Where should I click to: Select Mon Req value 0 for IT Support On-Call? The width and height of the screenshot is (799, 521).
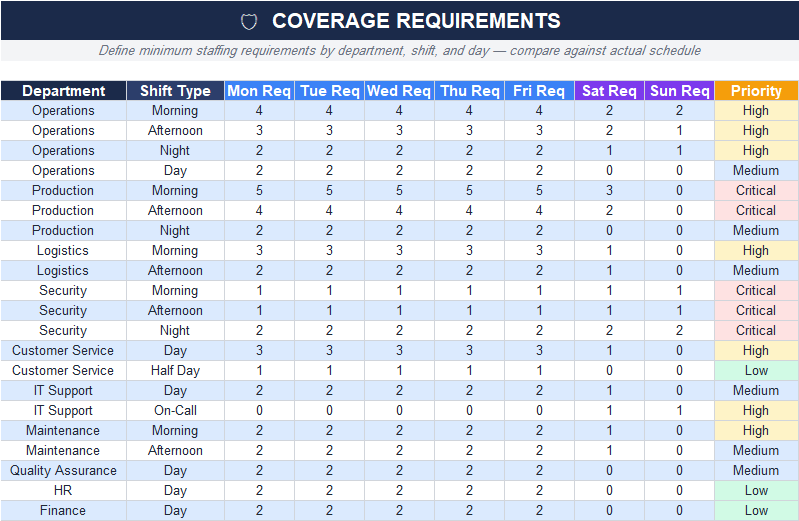(x=259, y=410)
